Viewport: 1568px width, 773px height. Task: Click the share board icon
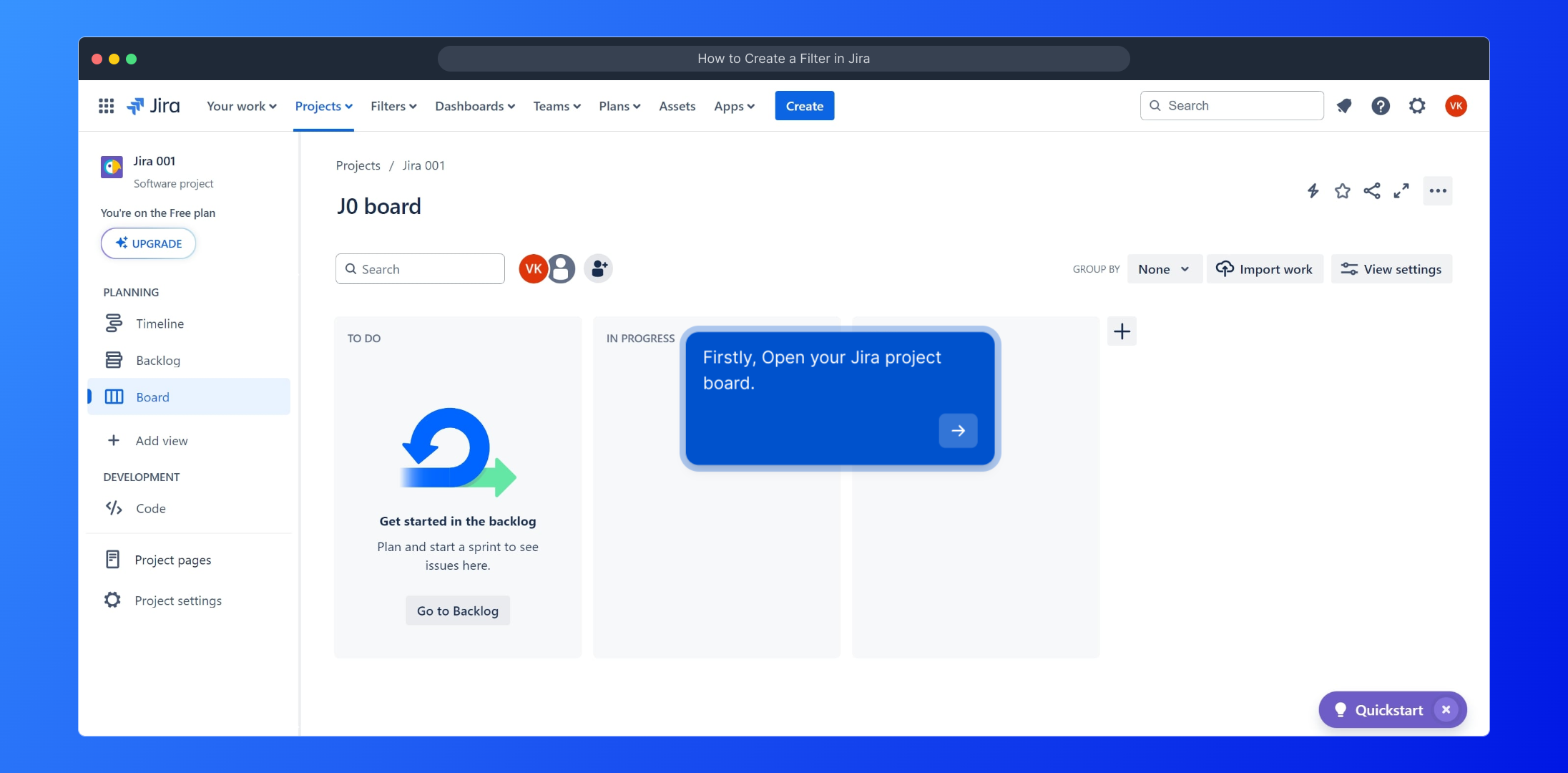(1371, 191)
